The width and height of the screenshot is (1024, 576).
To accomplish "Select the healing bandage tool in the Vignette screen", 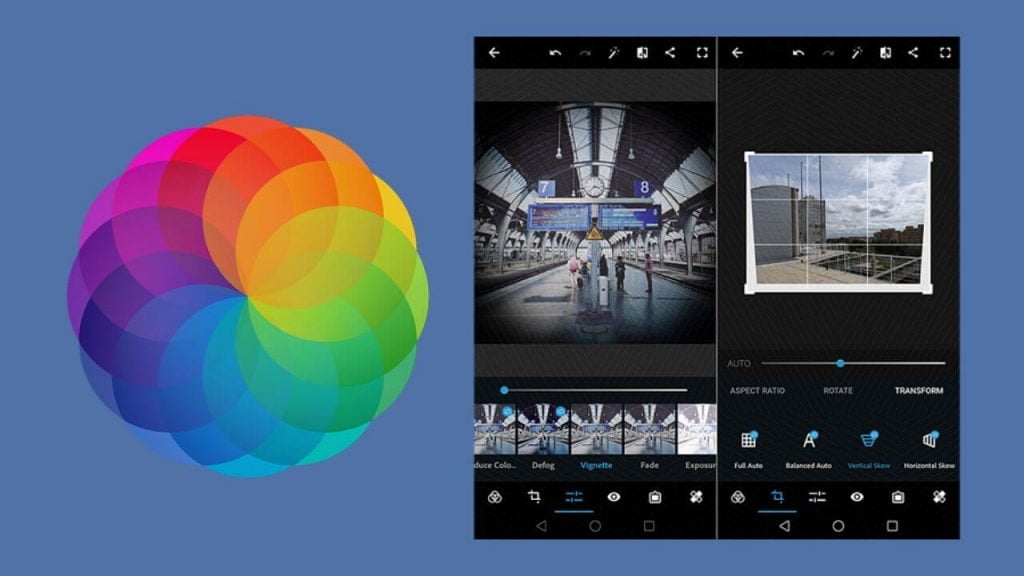I will tap(695, 497).
